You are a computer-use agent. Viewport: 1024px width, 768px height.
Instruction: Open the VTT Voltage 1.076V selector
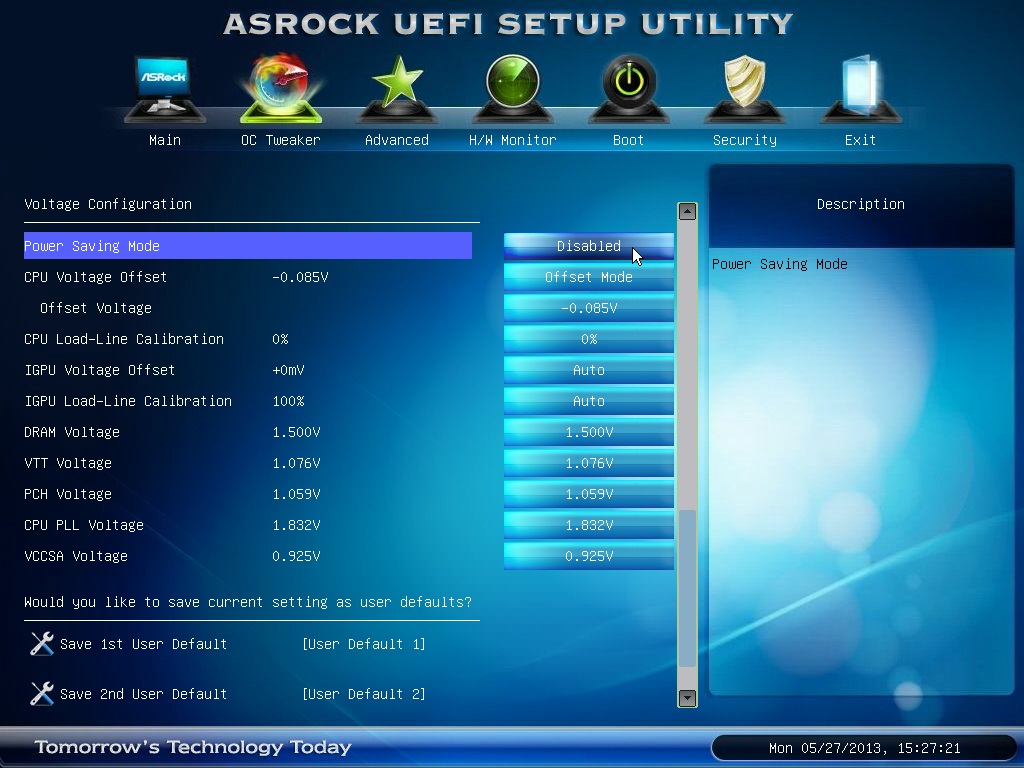589,463
